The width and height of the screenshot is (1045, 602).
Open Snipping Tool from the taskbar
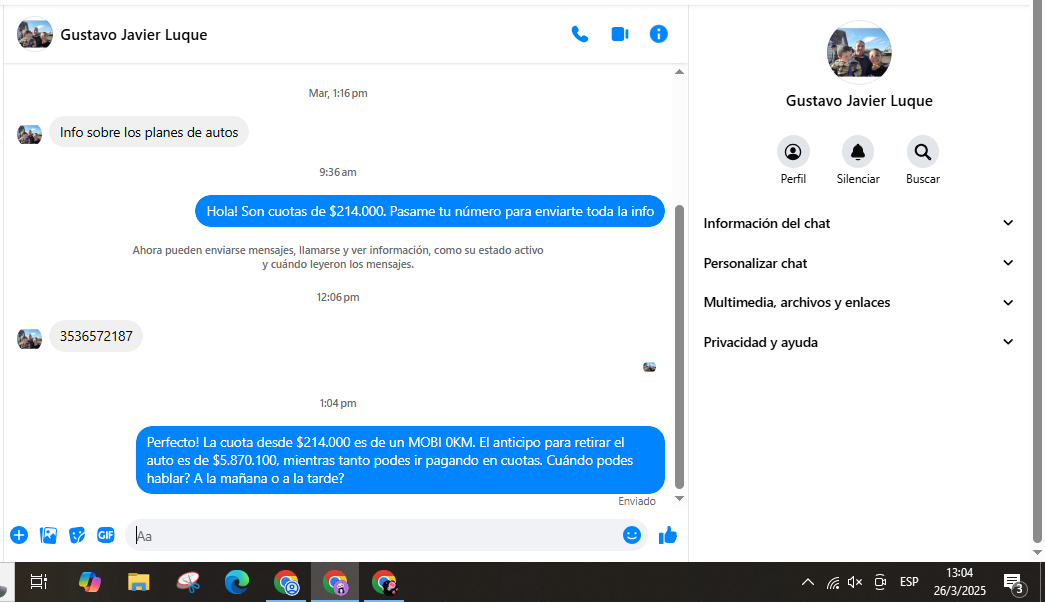pos(189,583)
